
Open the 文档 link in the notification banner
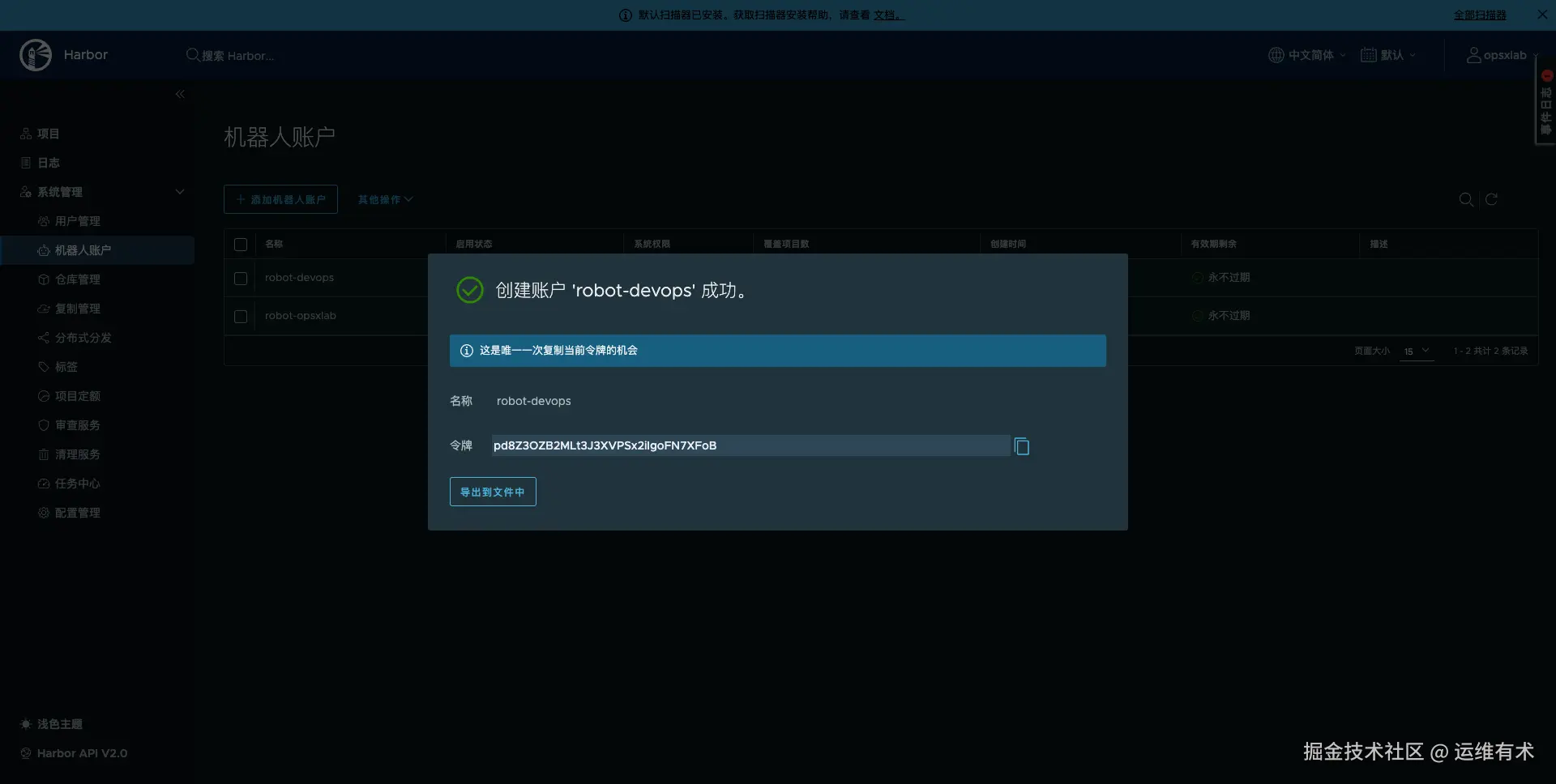pyautogui.click(x=886, y=14)
